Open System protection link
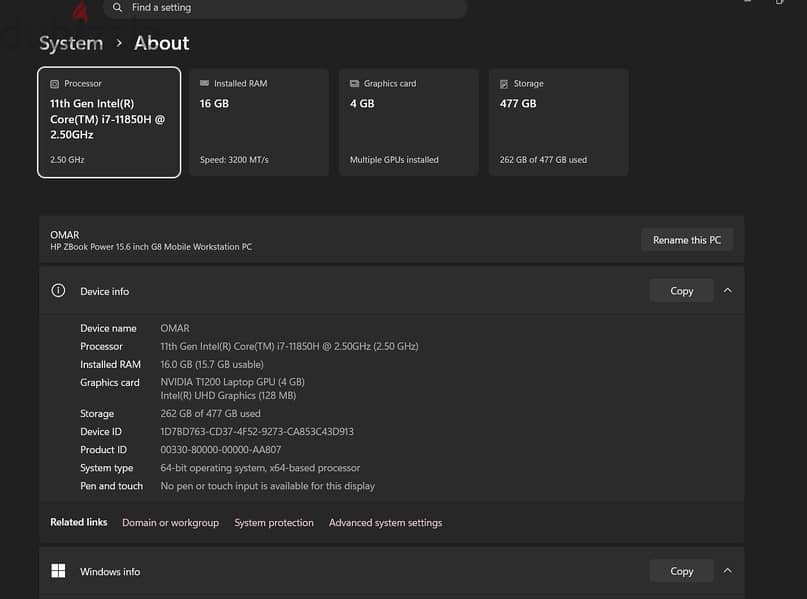This screenshot has width=807, height=599. [274, 522]
